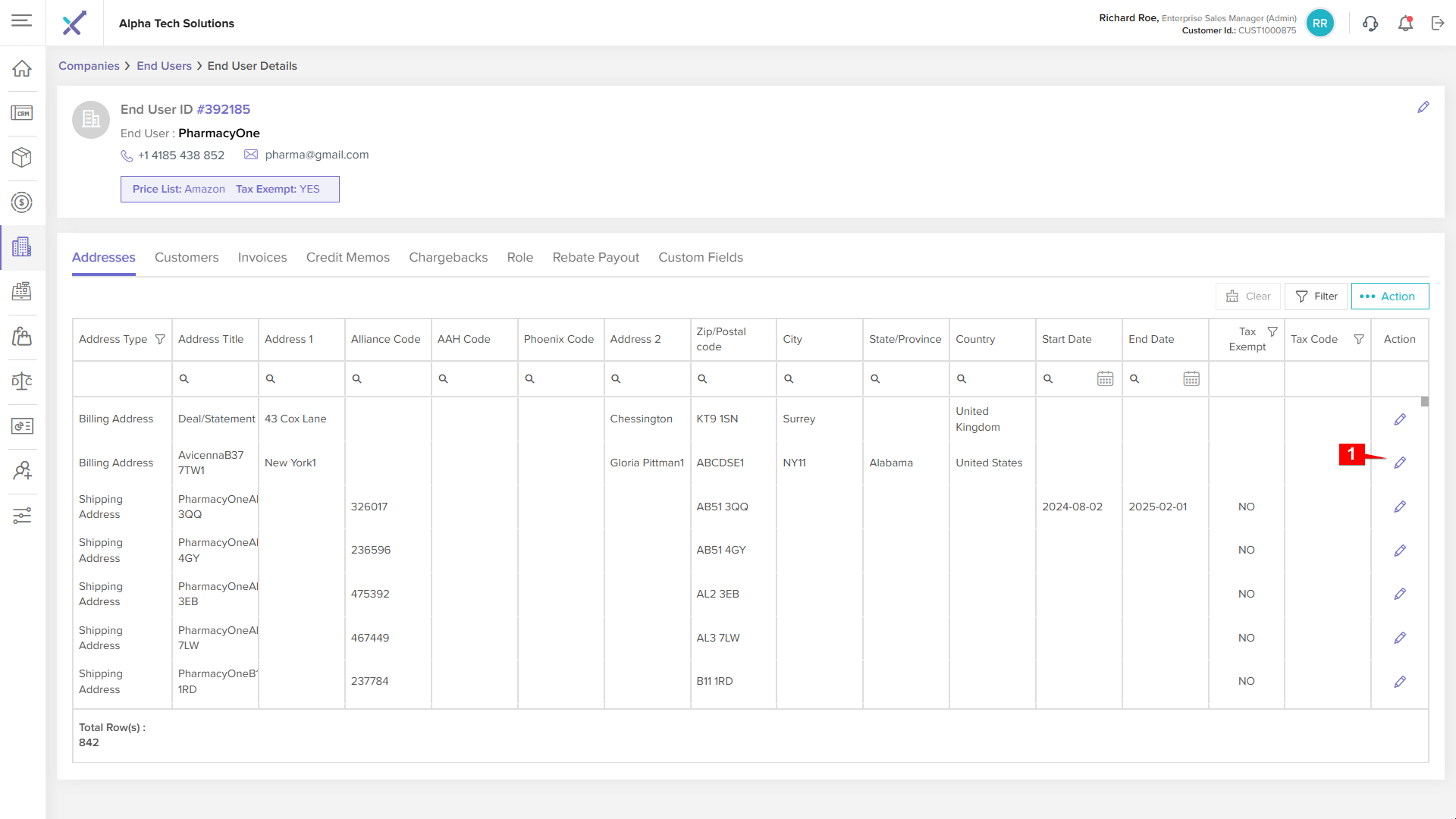Image resolution: width=1456 pixels, height=819 pixels.
Task: Open the Address Type column filter
Action: click(160, 339)
